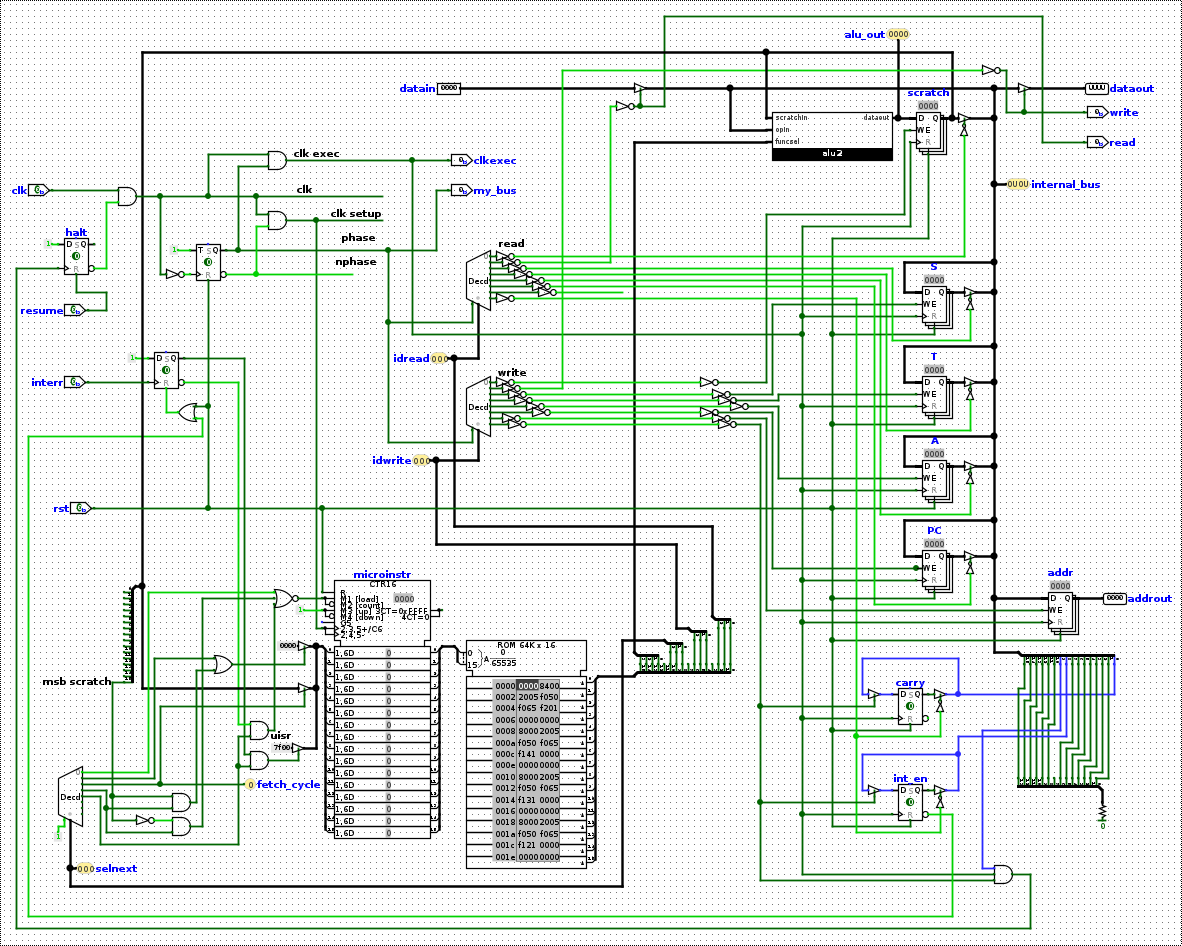Click ROM cell f141 in row 000c
The height and width of the screenshot is (946, 1182).
527,755
